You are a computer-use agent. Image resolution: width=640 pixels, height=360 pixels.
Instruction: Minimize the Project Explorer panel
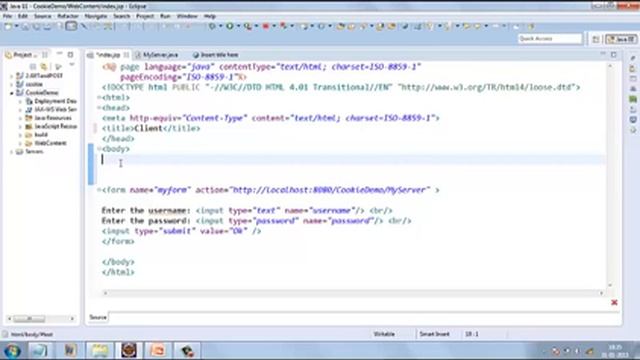60,54
